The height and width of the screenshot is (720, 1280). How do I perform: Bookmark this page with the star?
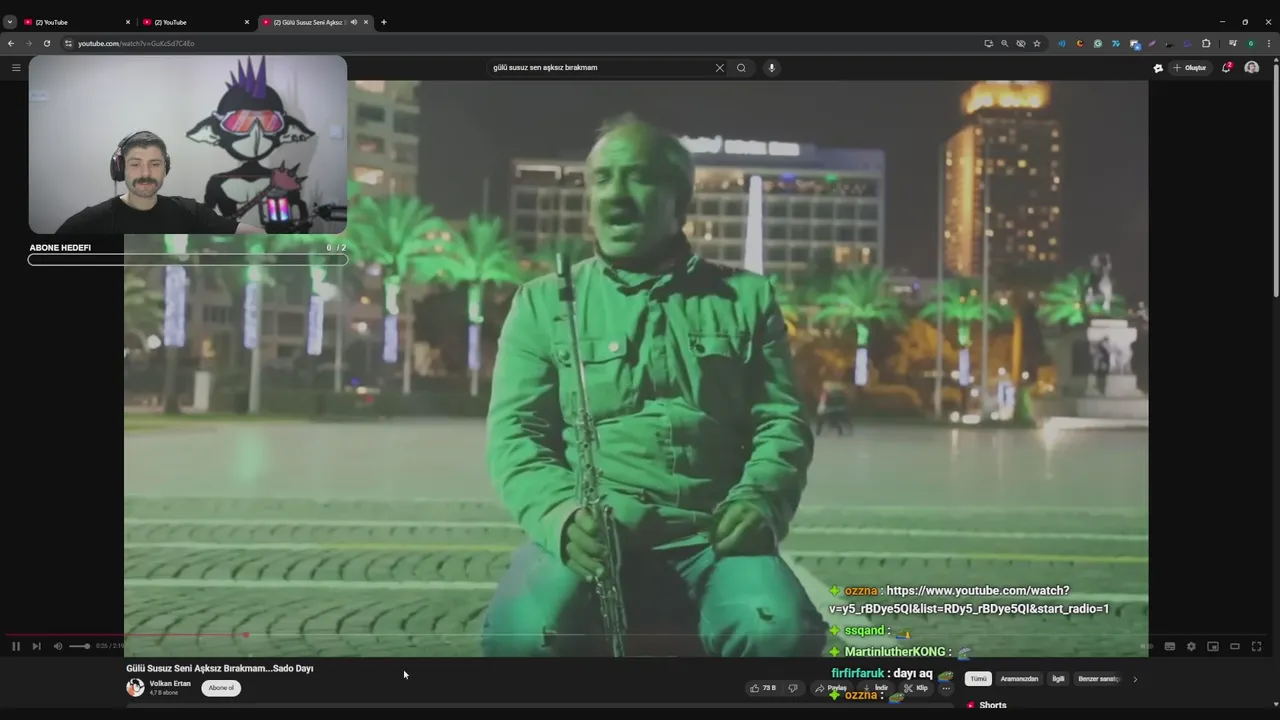point(1037,43)
